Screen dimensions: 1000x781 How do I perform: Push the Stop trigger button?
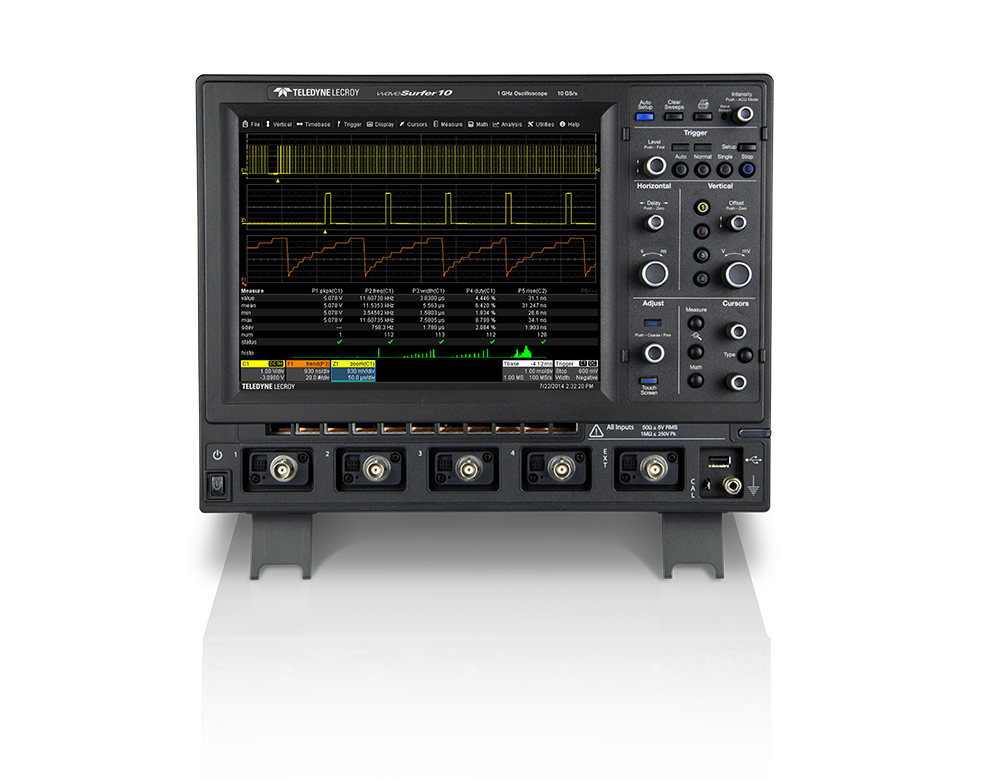point(747,170)
